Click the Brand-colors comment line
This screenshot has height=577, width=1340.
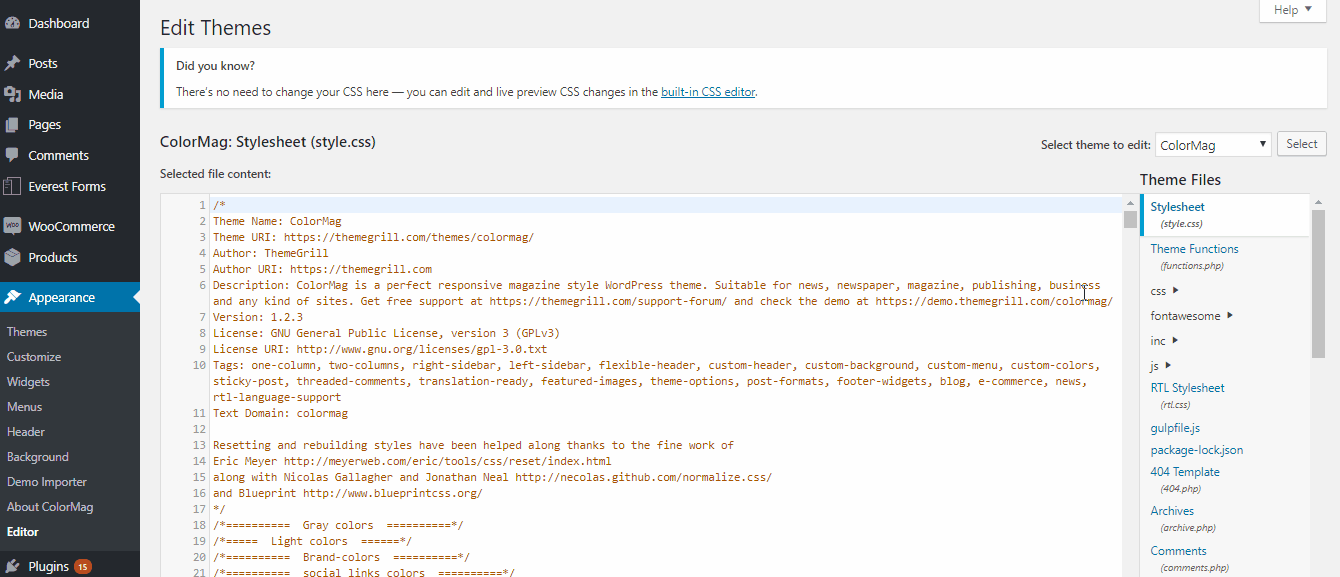coord(342,557)
